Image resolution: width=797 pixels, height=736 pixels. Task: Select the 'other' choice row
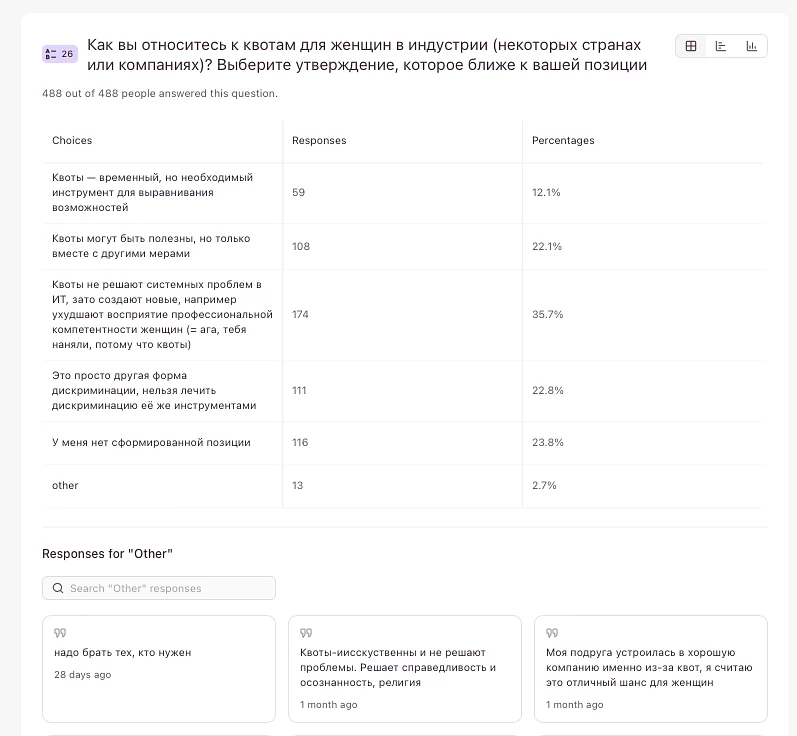[65, 485]
